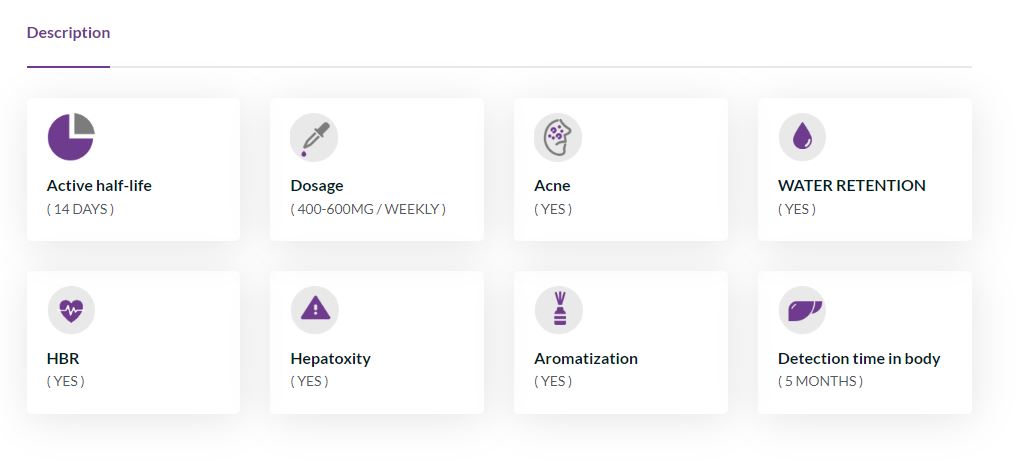Select the Active half-life heading

pyautogui.click(x=99, y=186)
